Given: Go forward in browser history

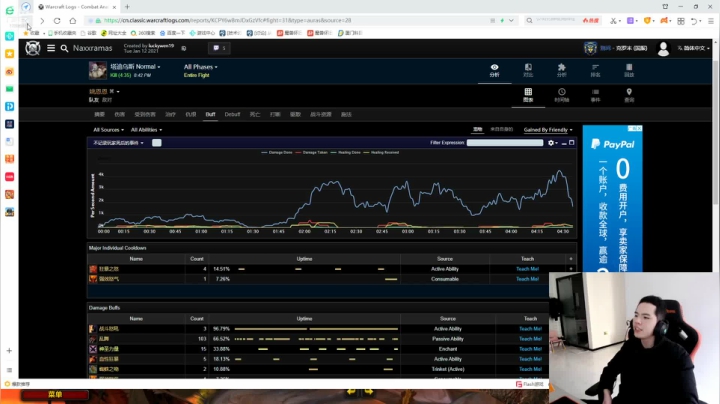Looking at the screenshot, I should [42, 21].
